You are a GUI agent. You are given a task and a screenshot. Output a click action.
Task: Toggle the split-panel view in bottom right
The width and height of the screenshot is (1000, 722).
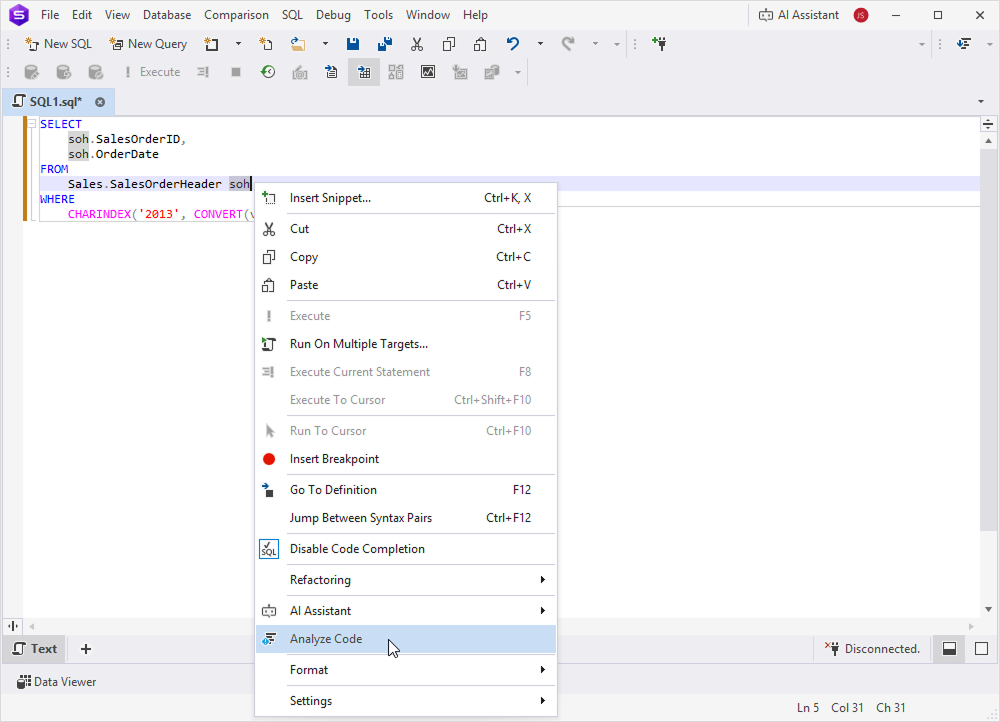click(948, 648)
